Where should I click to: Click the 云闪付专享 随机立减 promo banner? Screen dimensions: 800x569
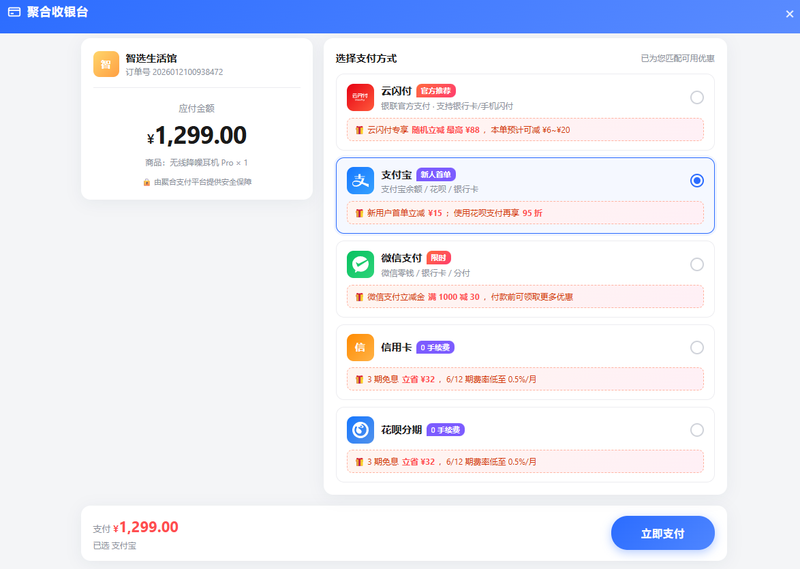525,130
